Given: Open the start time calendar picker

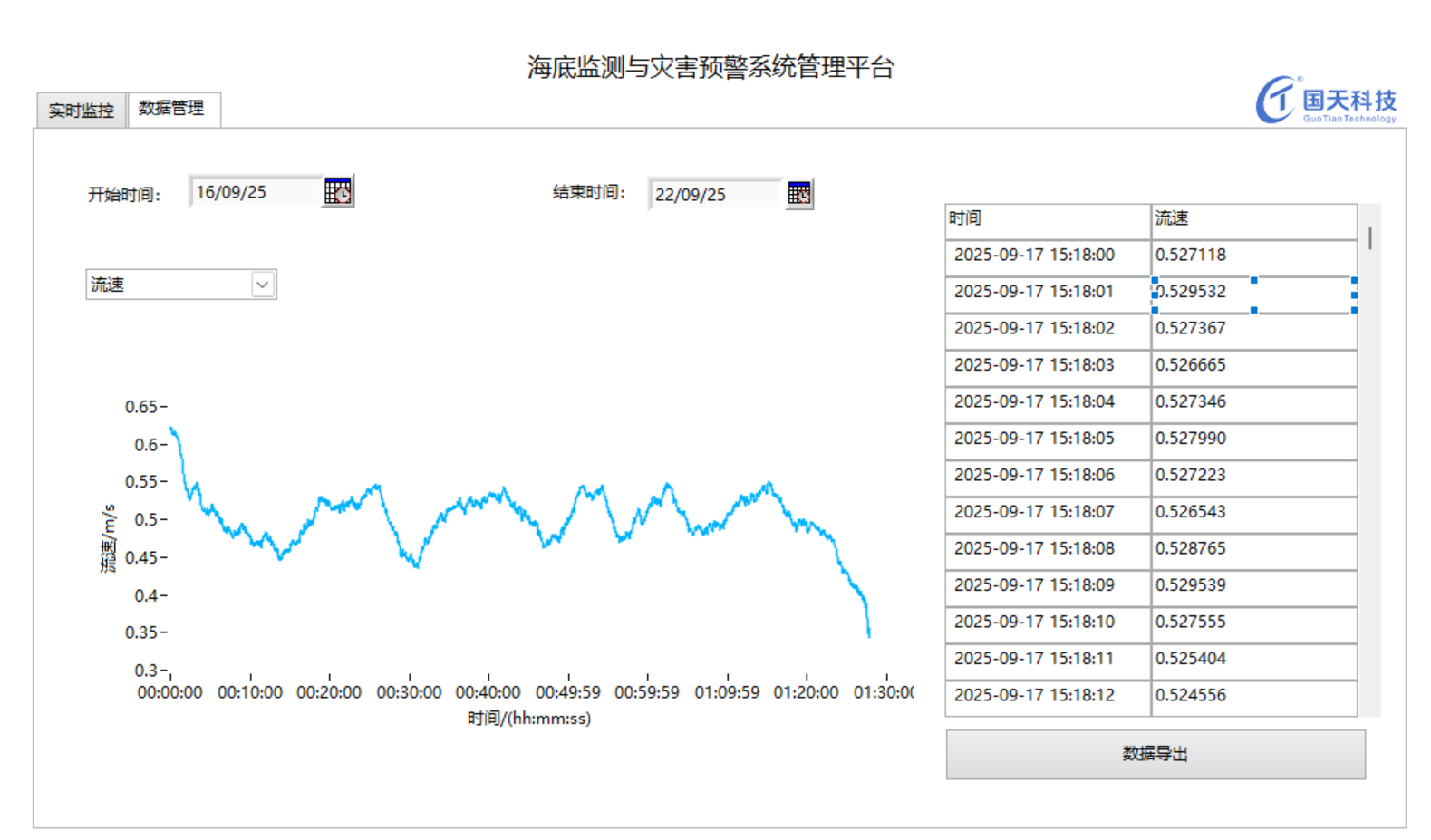Looking at the screenshot, I should tap(338, 191).
